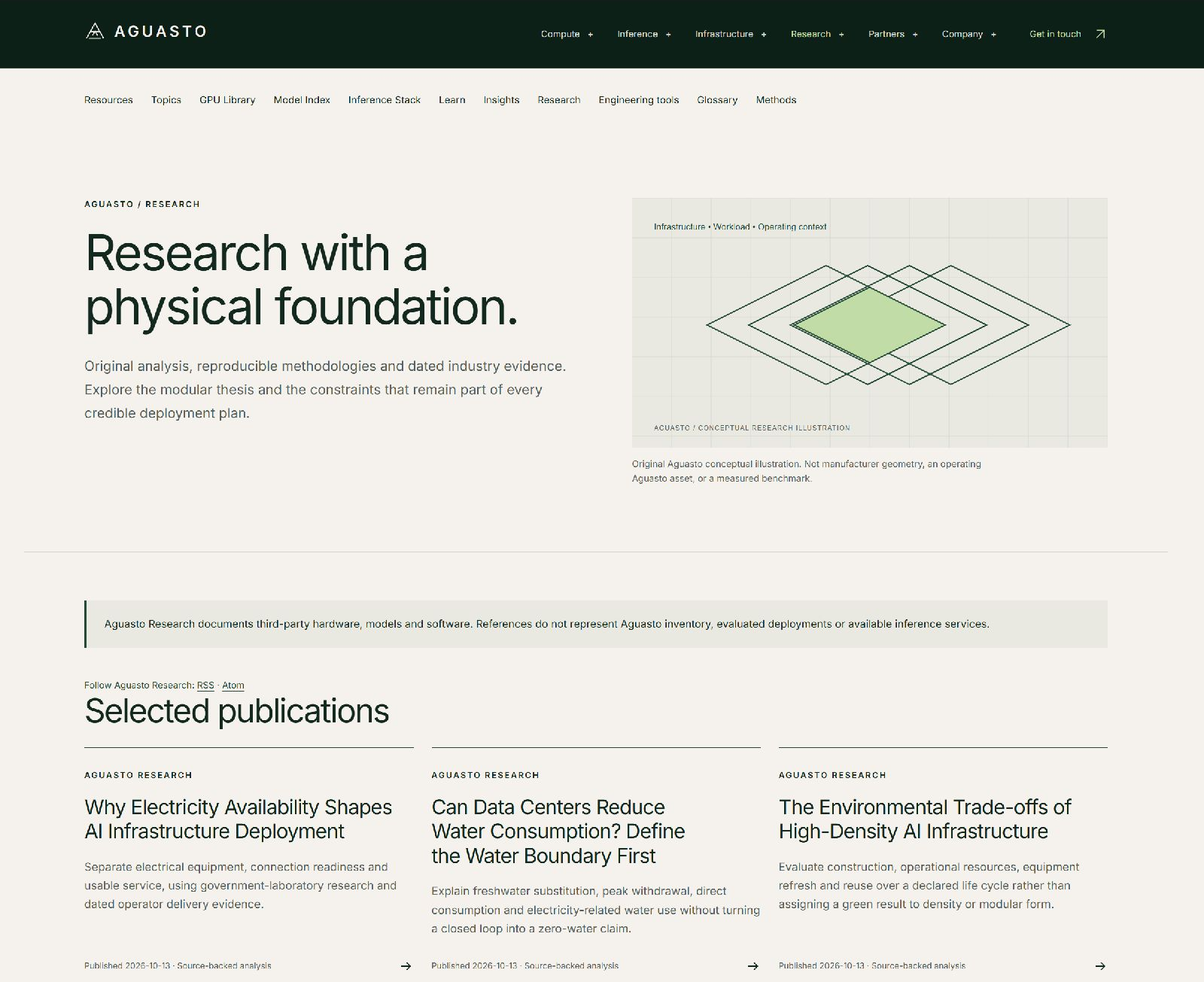Open the Why Electricity Availability article title
This screenshot has width=1204, height=982.
[238, 819]
